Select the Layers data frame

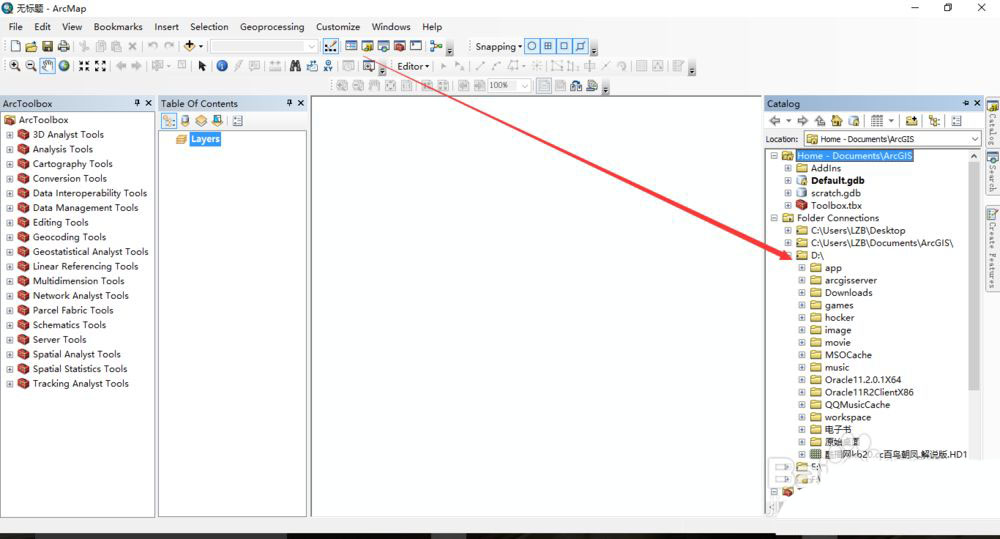(205, 139)
